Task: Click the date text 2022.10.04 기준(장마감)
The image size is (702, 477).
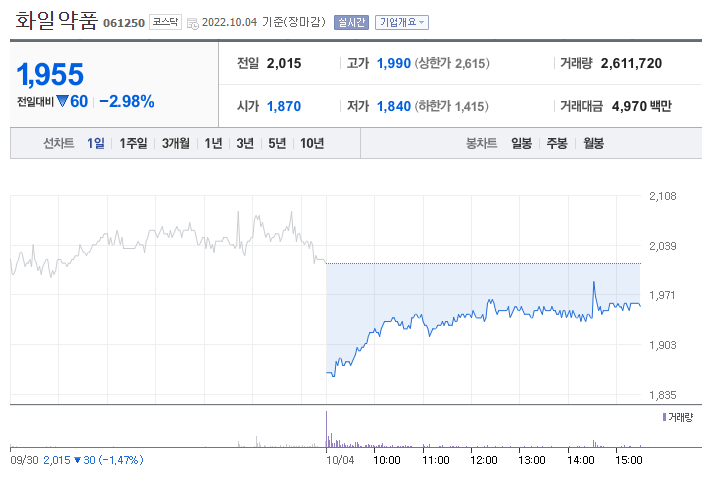Action: (264, 22)
